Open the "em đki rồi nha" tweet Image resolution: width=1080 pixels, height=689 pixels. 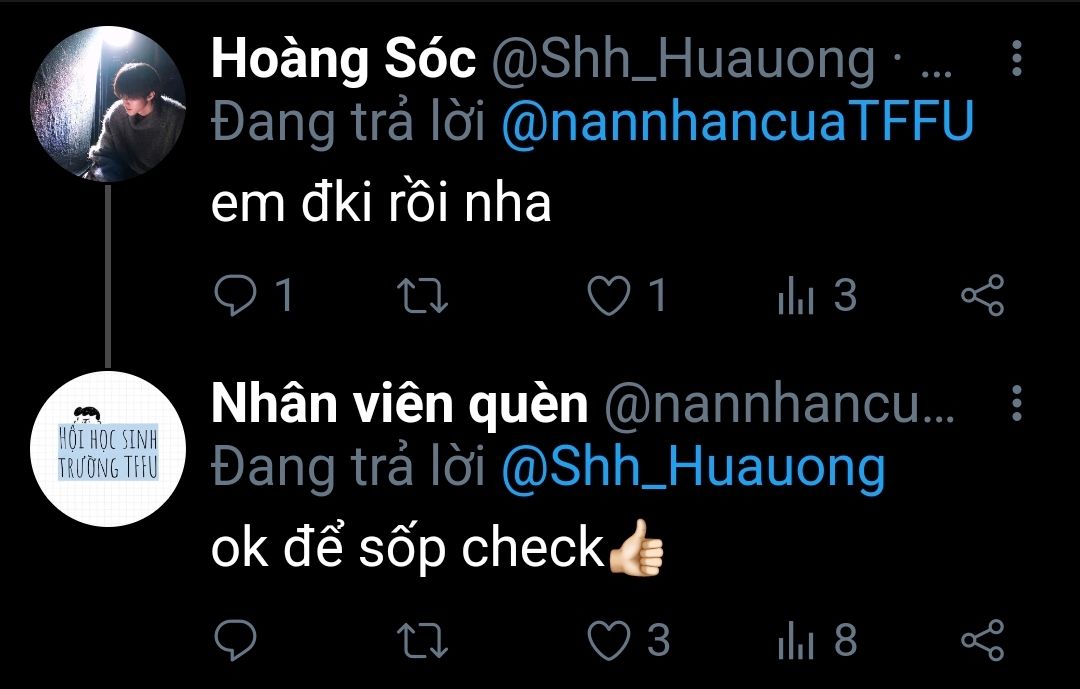click(381, 204)
